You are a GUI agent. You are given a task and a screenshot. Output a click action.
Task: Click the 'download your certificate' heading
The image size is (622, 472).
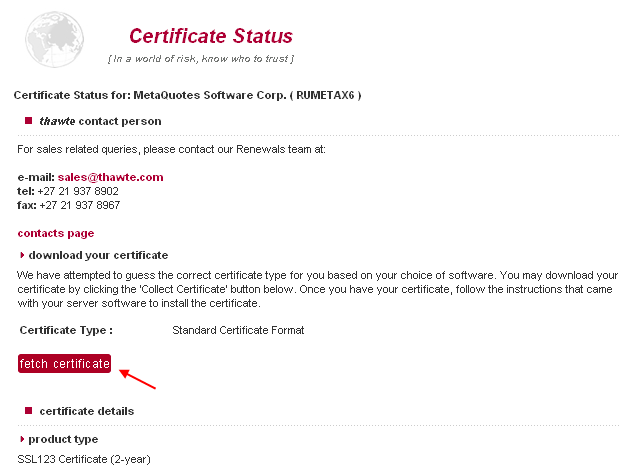click(98, 255)
